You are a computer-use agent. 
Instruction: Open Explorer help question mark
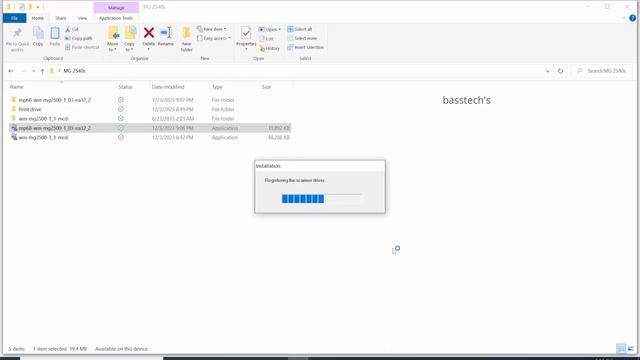pos(632,18)
